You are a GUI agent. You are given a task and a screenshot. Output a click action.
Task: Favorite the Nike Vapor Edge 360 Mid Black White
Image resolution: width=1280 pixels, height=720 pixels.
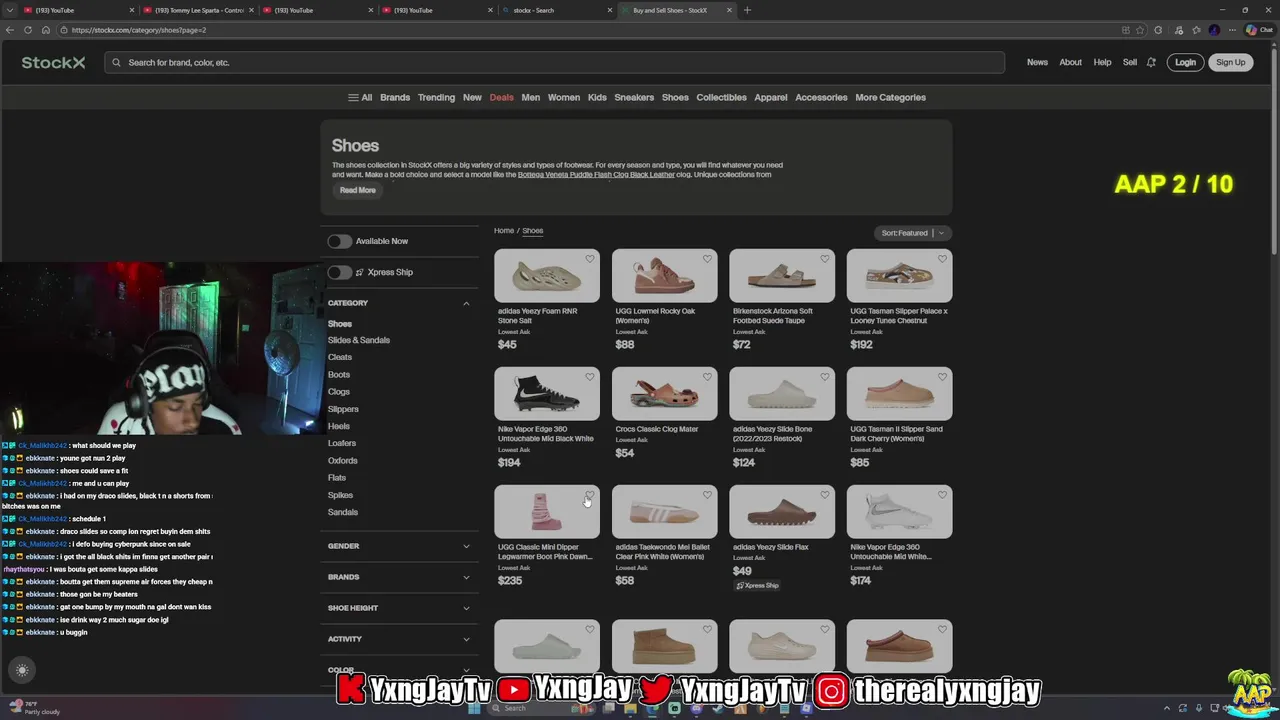(x=590, y=377)
